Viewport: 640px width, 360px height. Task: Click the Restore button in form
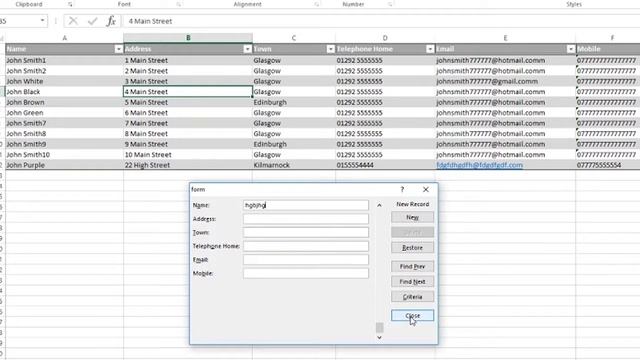pyautogui.click(x=412, y=248)
